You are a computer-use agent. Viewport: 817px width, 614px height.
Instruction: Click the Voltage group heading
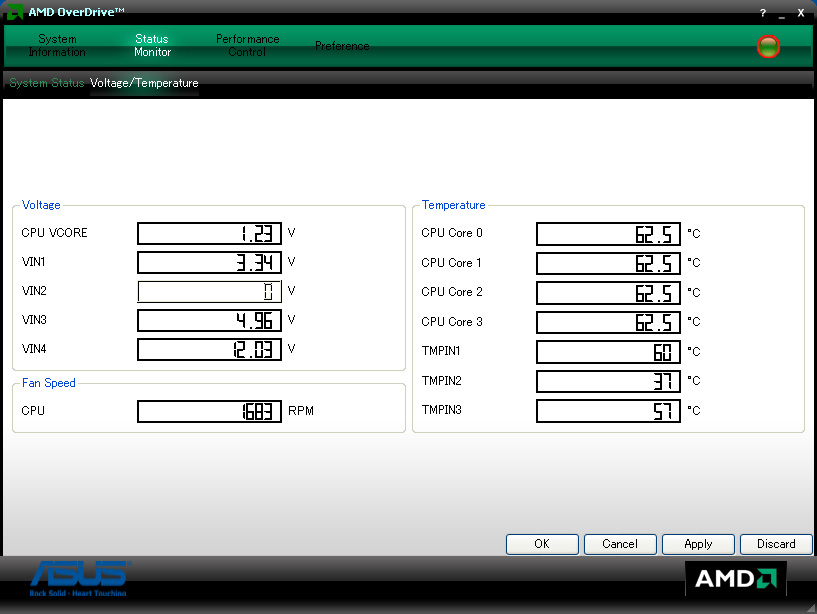[41, 205]
